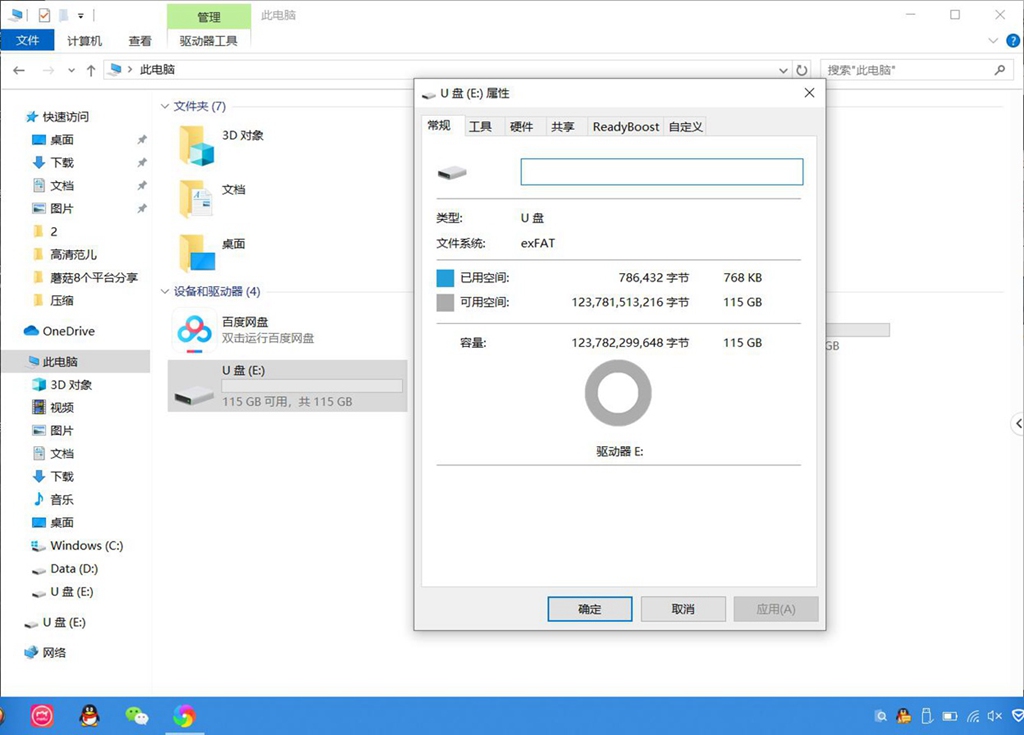Switch to the ReadyBoost tab
Screen dimensions: 1024x735
pyautogui.click(x=626, y=127)
